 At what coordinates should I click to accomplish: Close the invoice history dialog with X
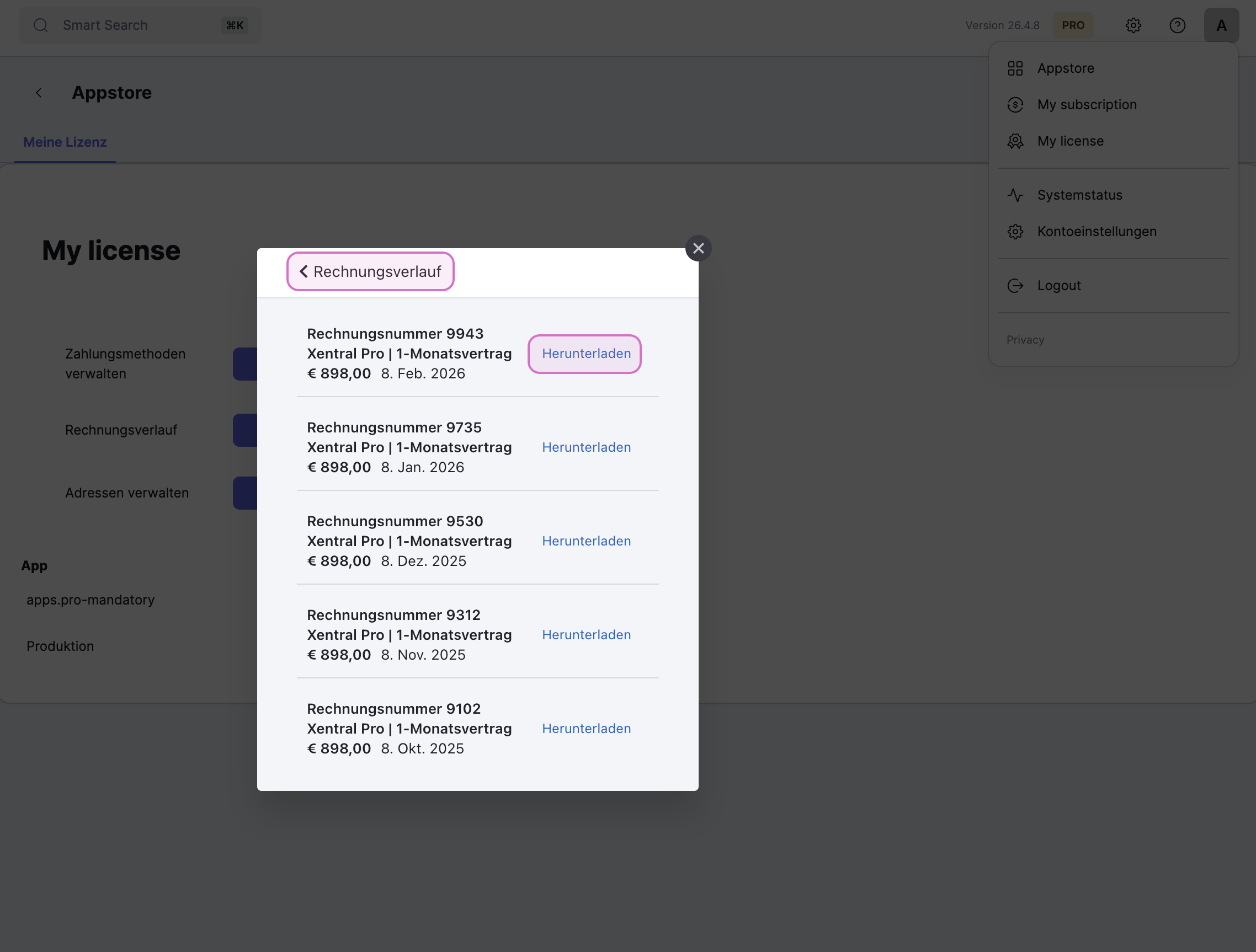(x=698, y=249)
